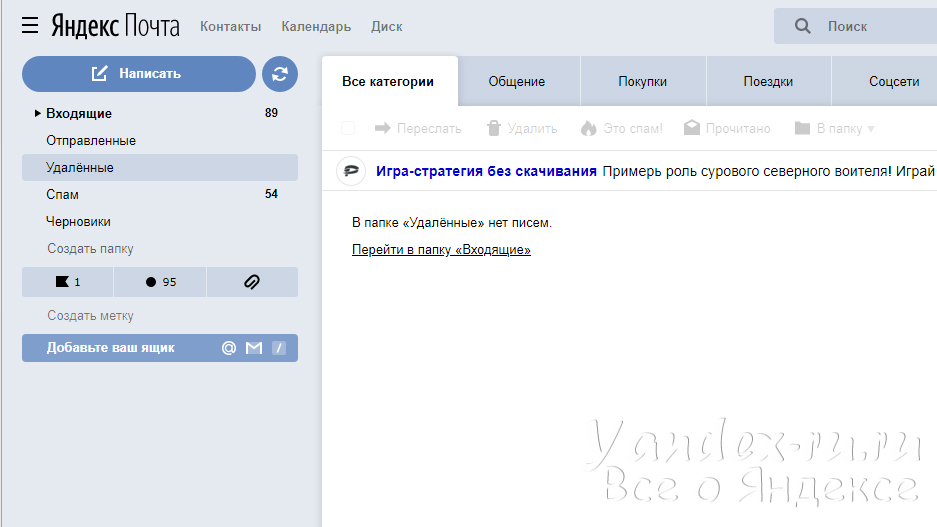Screen dimensions: 937x527
Task: Click the Прочитано toolbar label
Action: (x=738, y=128)
